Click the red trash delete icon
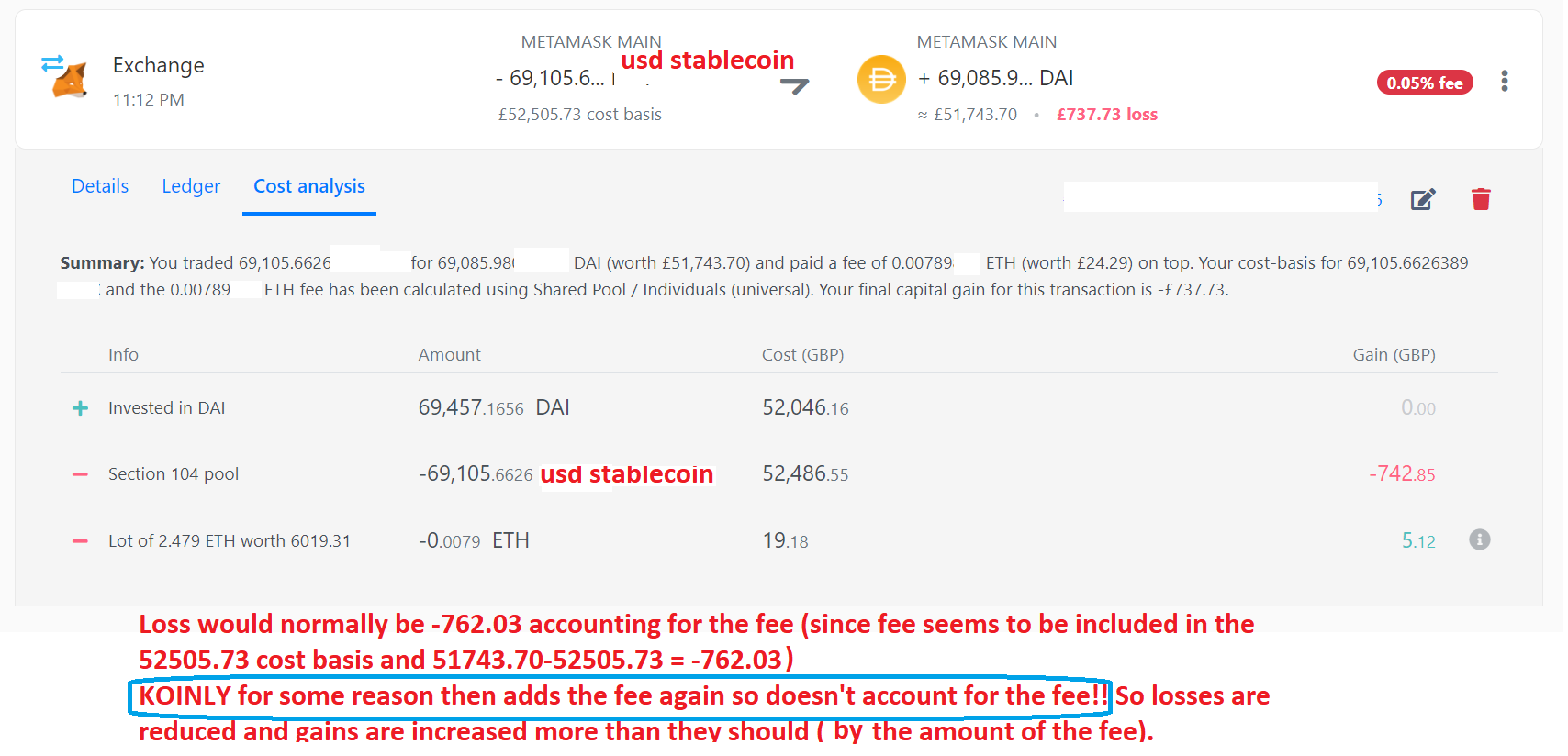1568x756 pixels. pos(1481,198)
